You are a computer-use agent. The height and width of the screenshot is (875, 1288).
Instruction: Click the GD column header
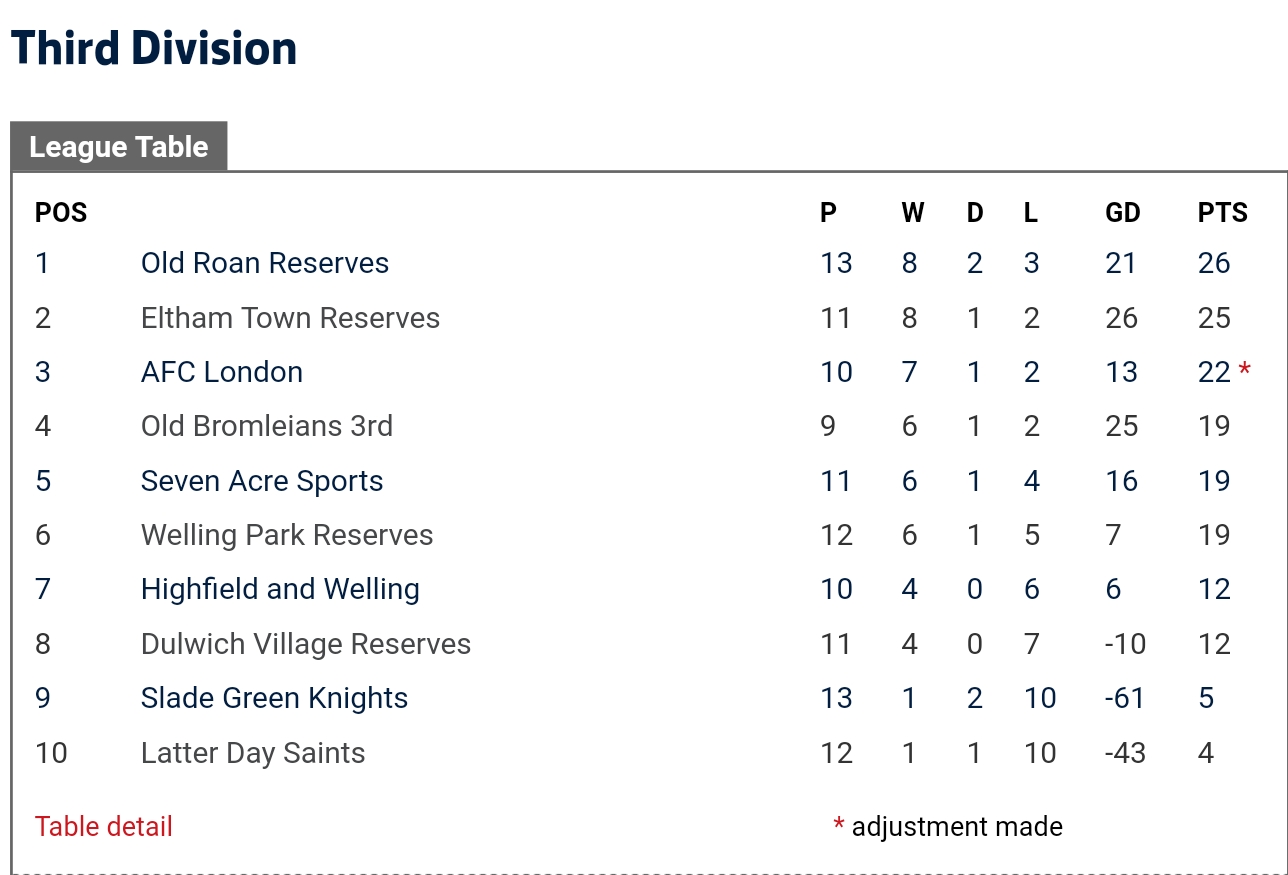[1122, 213]
